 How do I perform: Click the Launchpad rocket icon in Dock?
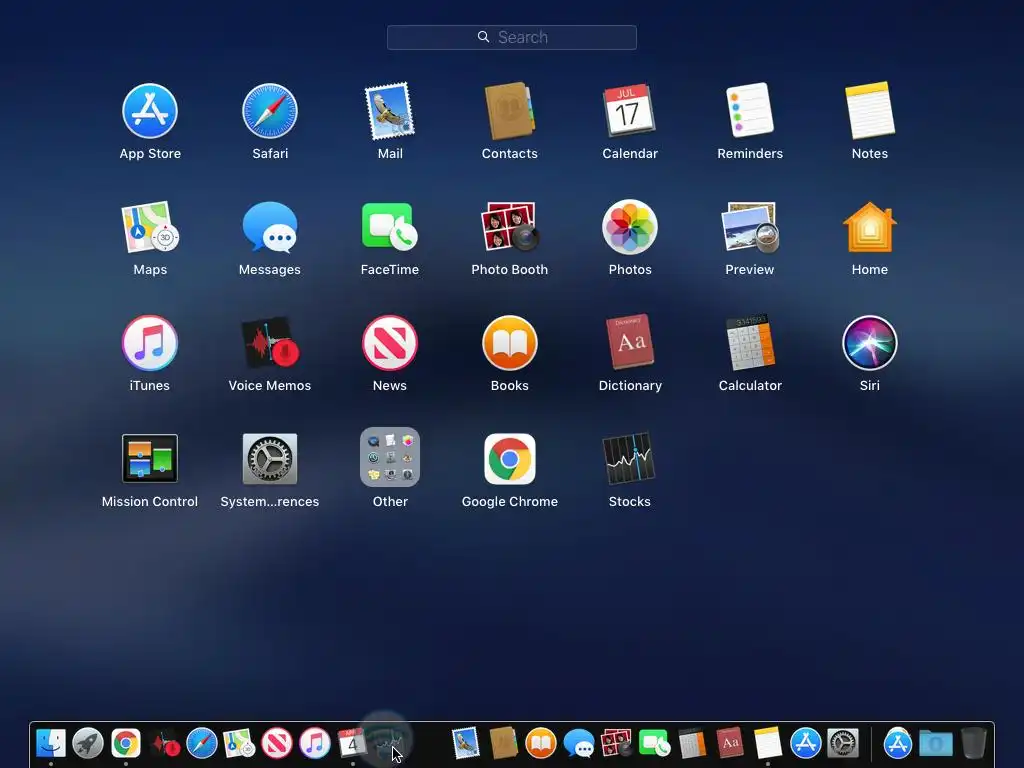click(x=88, y=743)
